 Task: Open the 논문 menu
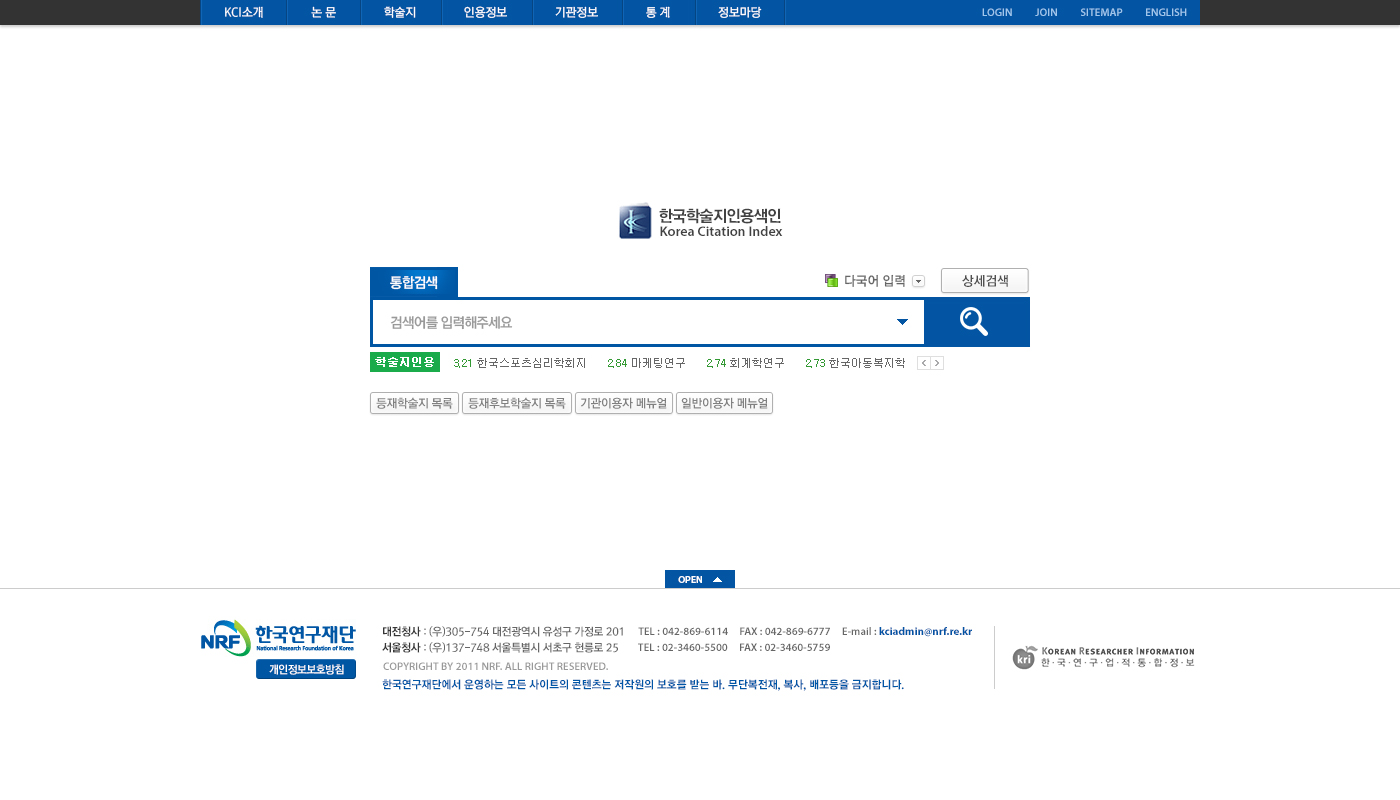coord(324,13)
